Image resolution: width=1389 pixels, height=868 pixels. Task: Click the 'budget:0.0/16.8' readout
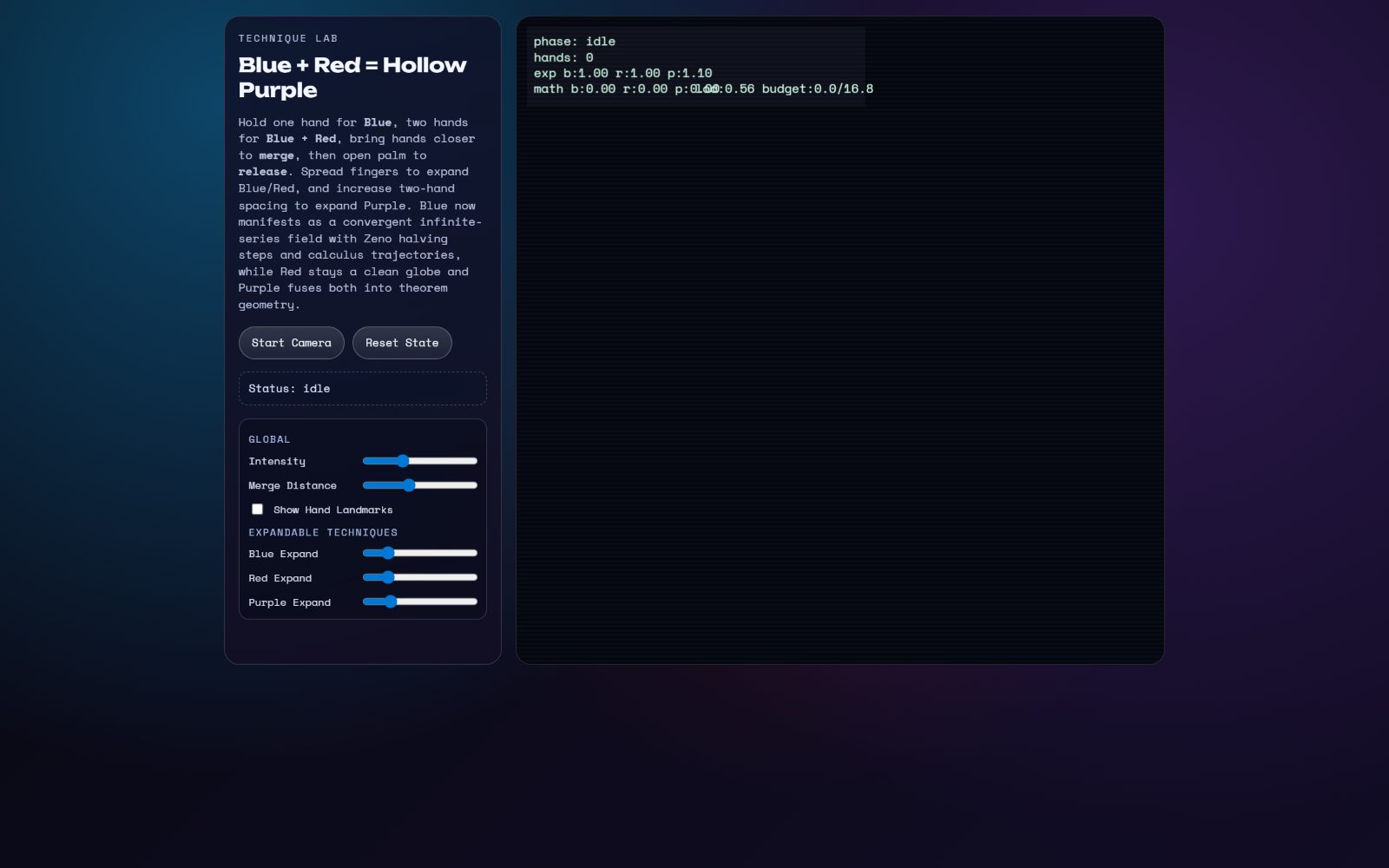tap(818, 89)
